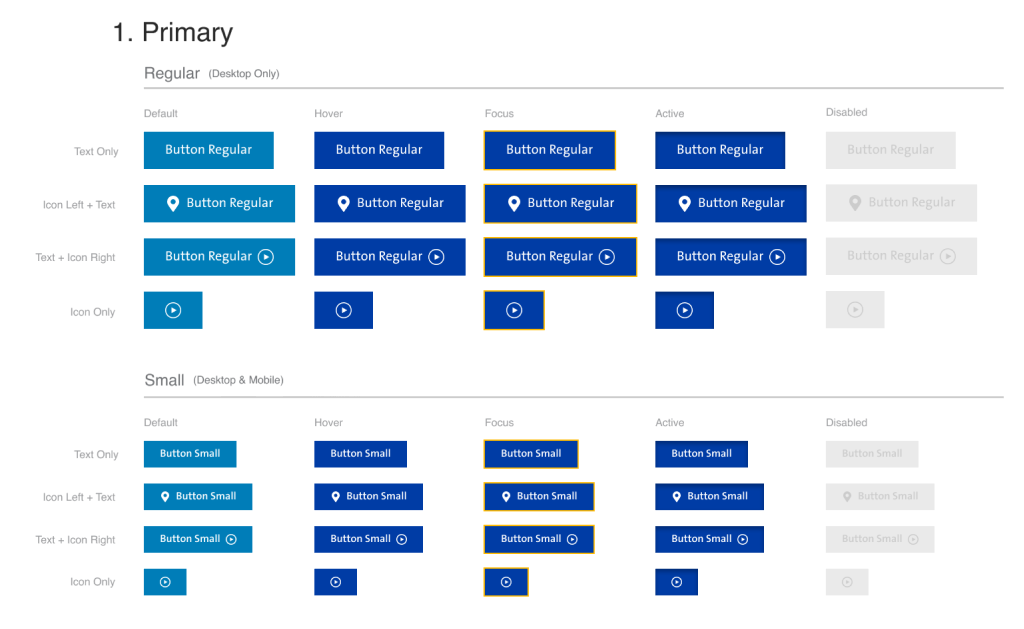This screenshot has width=1024, height=629.
Task: Click Hover text-only Button Small
Action: (x=360, y=454)
